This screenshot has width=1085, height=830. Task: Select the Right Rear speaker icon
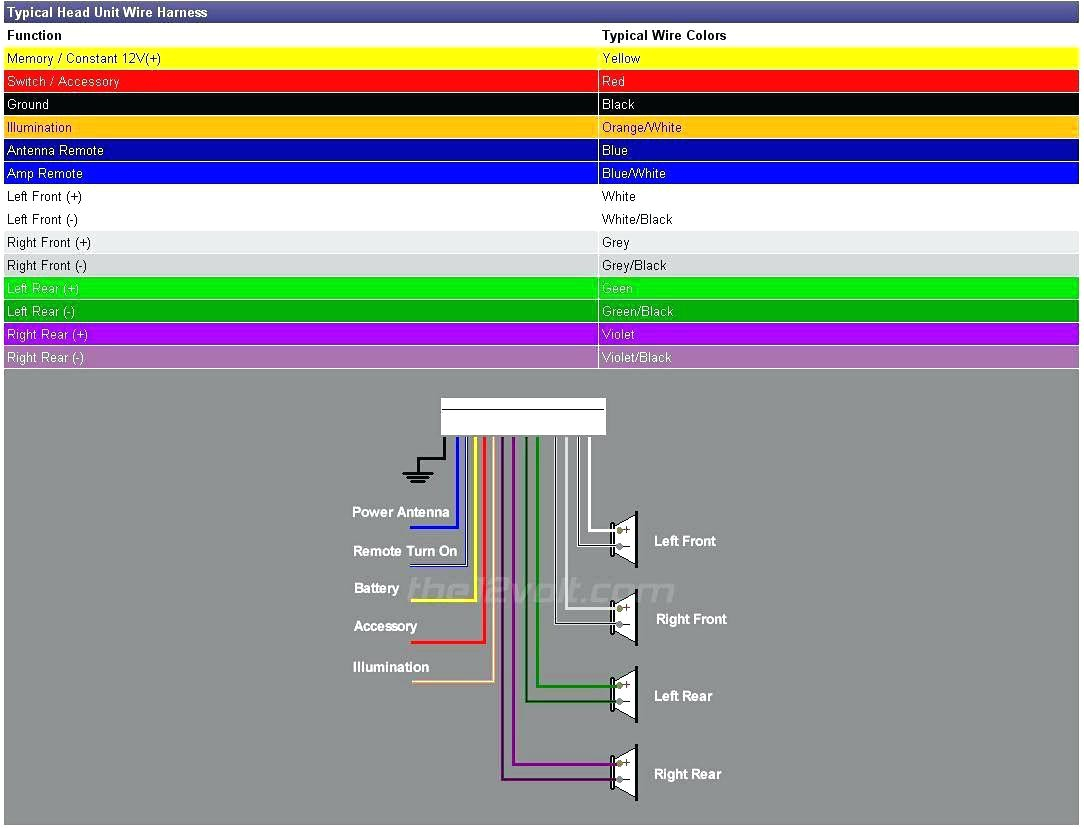click(x=625, y=773)
